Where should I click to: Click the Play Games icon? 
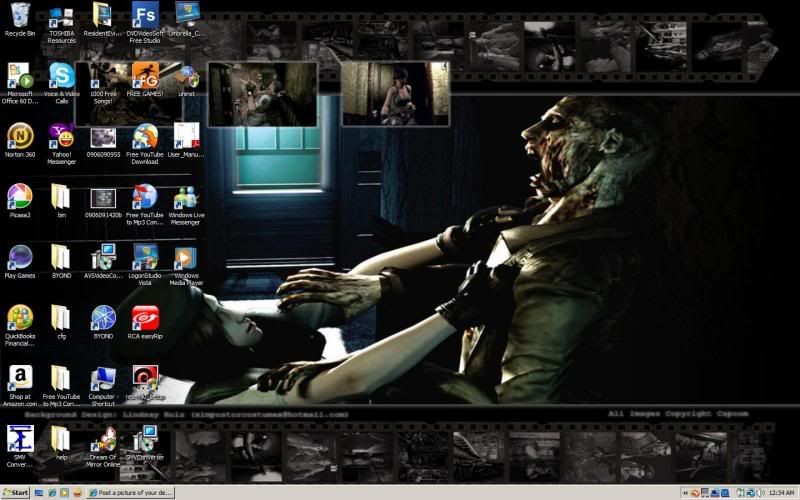[x=20, y=262]
